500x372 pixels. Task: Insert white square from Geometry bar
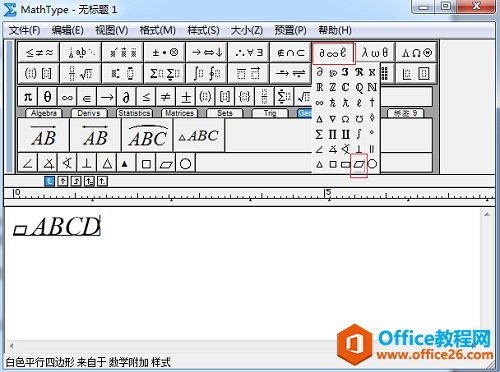pos(146,163)
